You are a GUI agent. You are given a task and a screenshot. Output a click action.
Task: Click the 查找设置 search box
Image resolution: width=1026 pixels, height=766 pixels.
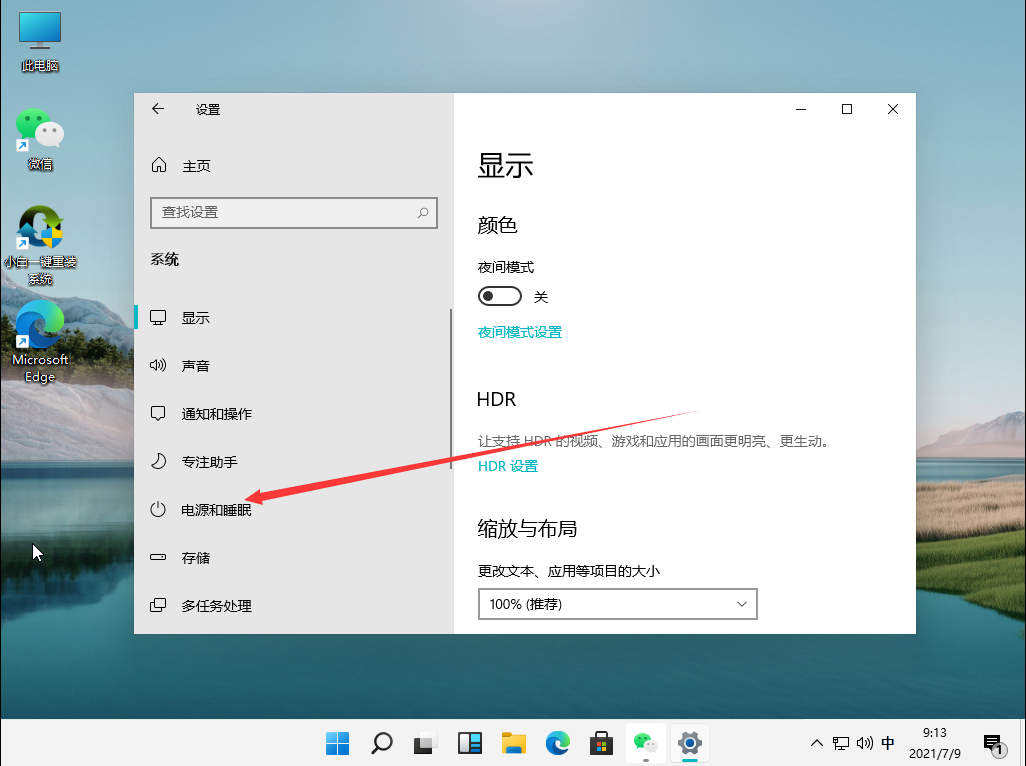pyautogui.click(x=293, y=212)
